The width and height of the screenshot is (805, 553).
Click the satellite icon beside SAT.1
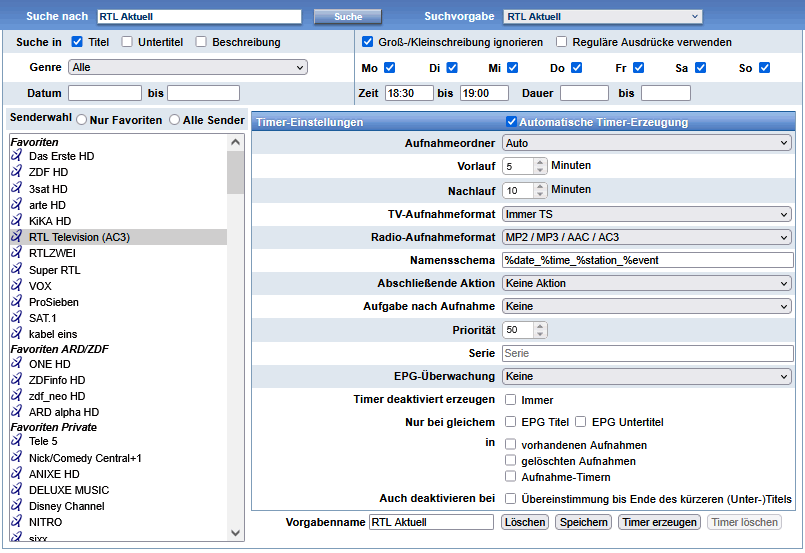click(17, 317)
